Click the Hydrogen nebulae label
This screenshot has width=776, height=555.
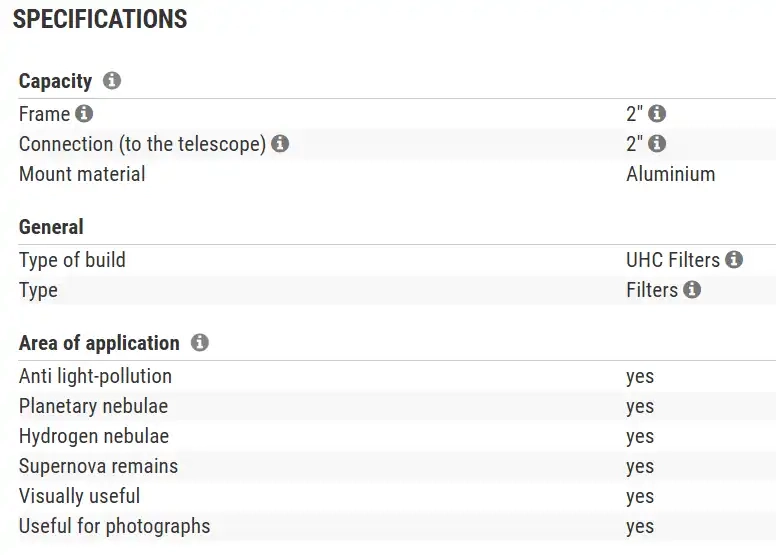pos(94,436)
